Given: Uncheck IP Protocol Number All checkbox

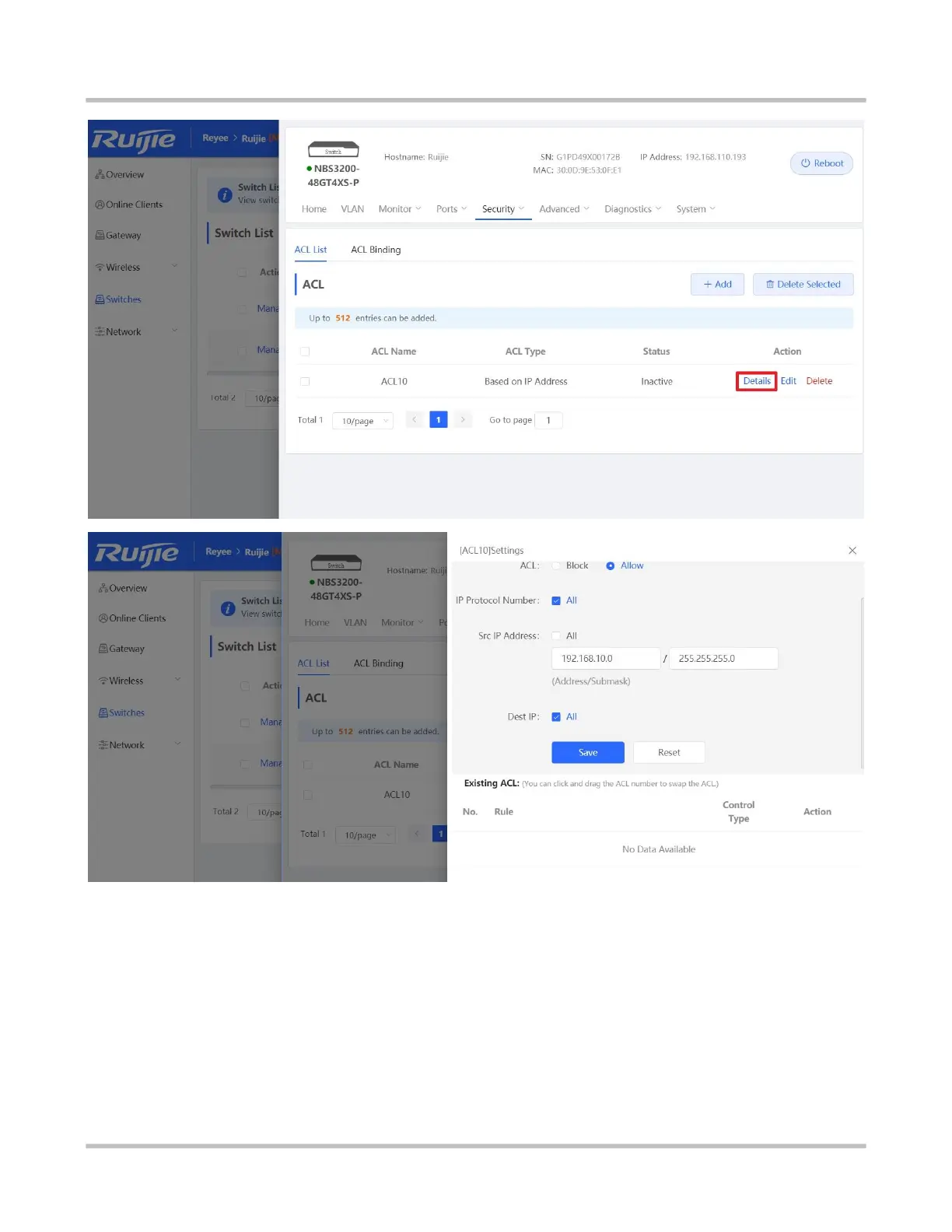Looking at the screenshot, I should (556, 600).
